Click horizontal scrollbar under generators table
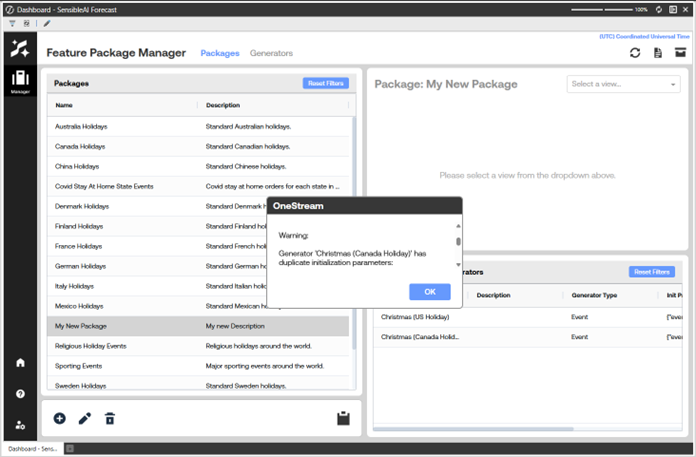 tap(473, 429)
